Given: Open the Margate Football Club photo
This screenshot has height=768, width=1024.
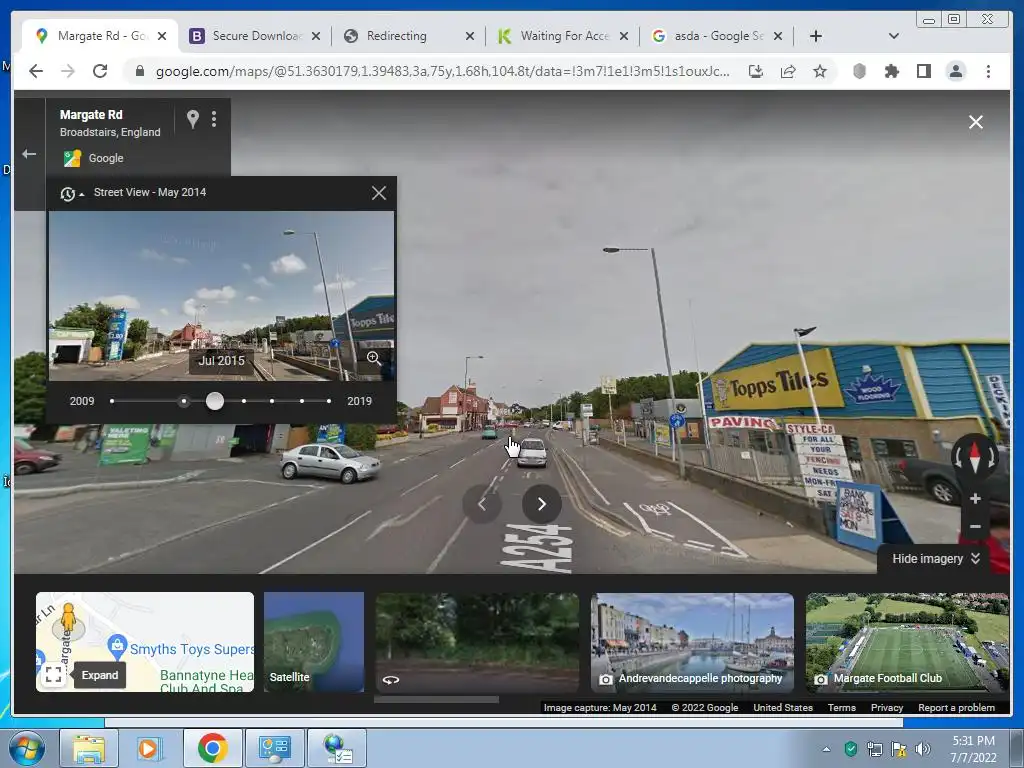Looking at the screenshot, I should pos(907,642).
